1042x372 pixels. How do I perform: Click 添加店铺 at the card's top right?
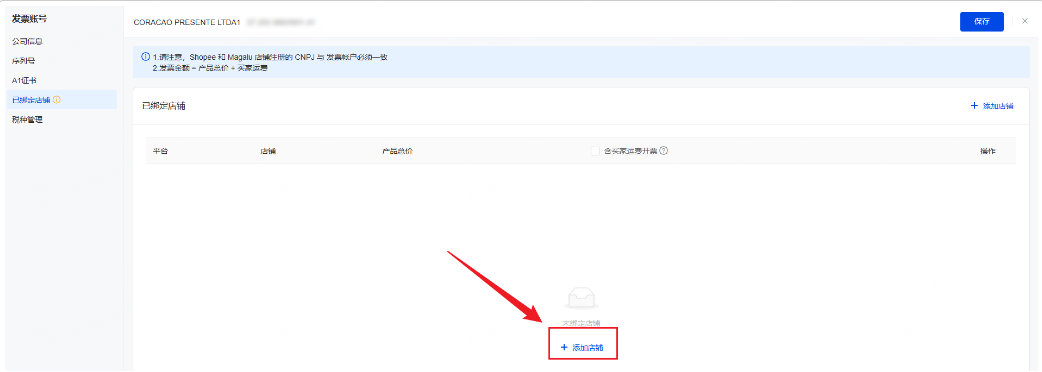pyautogui.click(x=992, y=106)
